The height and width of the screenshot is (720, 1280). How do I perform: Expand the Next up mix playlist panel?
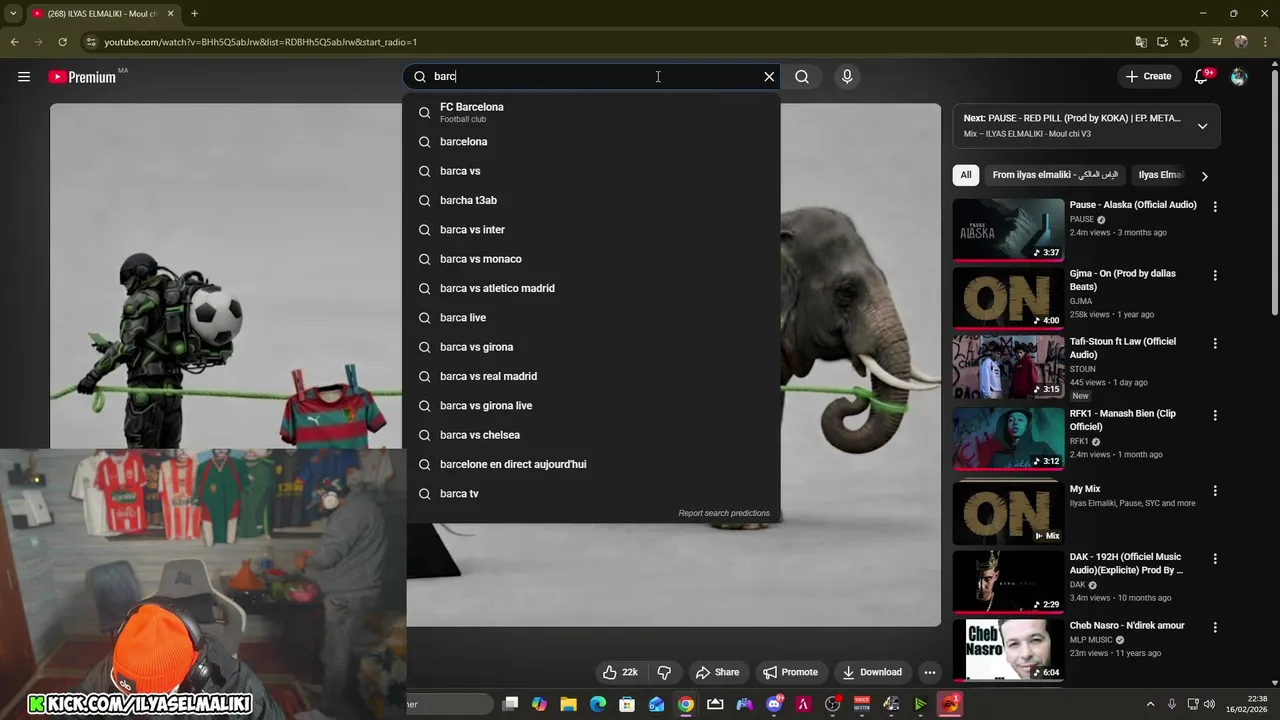click(x=1202, y=126)
